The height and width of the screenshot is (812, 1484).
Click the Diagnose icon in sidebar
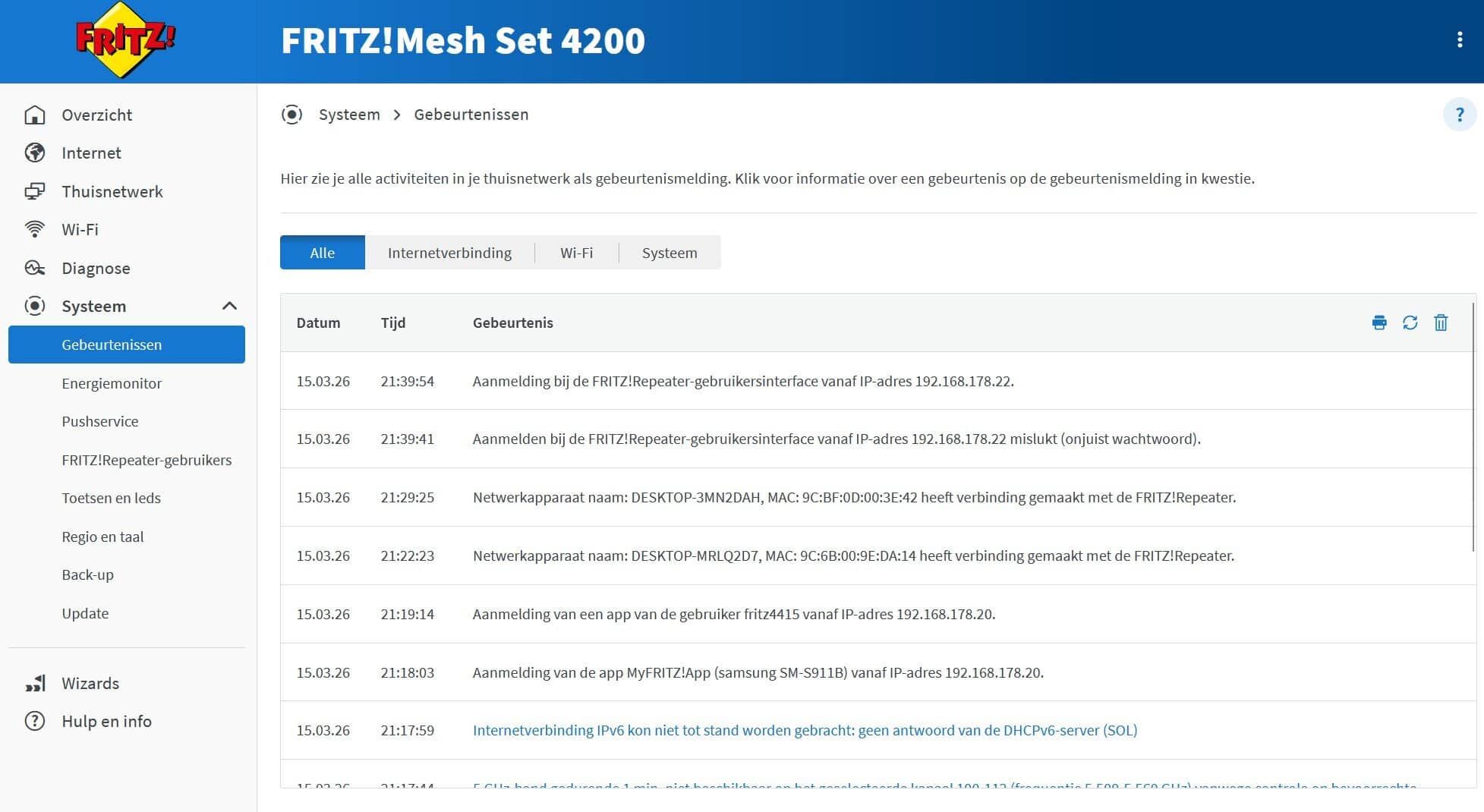point(35,268)
